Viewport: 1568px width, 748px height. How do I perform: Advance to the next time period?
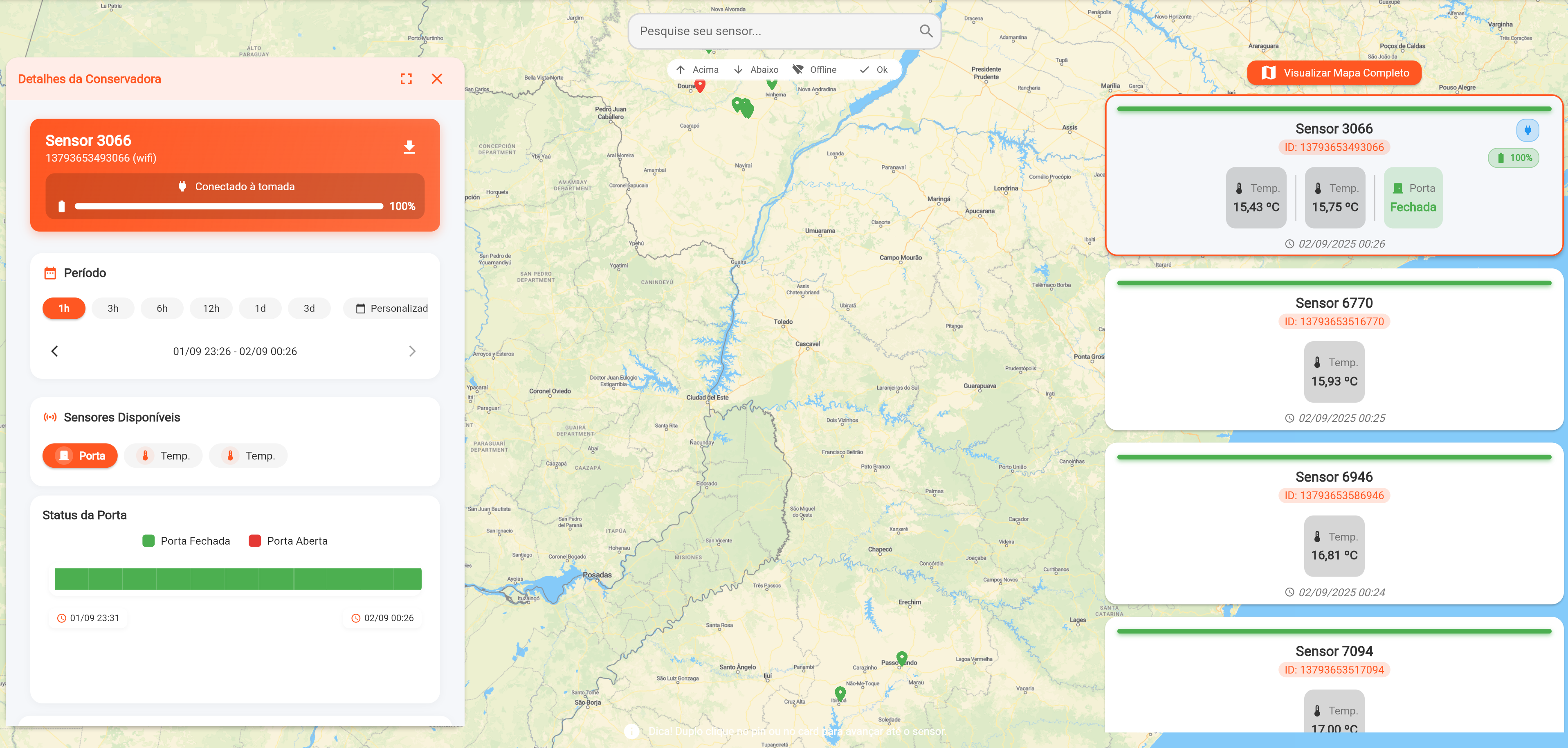[x=412, y=351]
